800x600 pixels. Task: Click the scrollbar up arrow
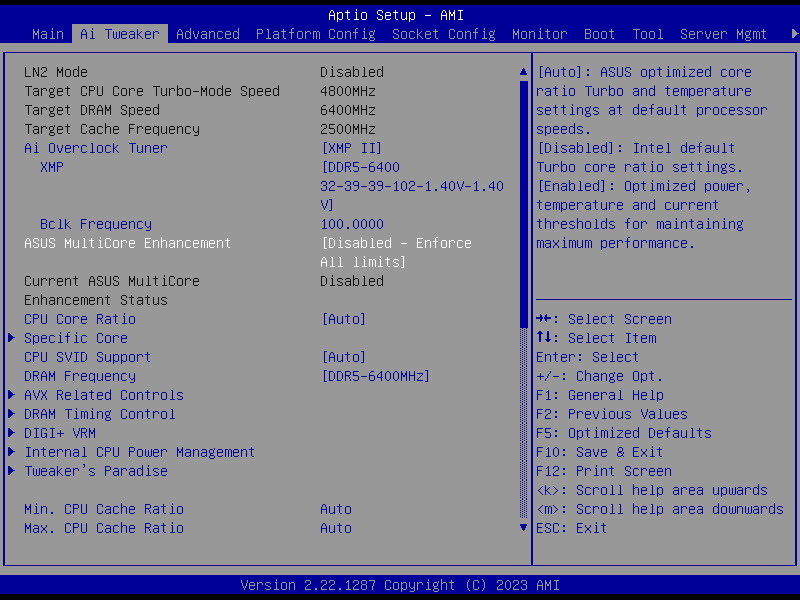tap(523, 72)
